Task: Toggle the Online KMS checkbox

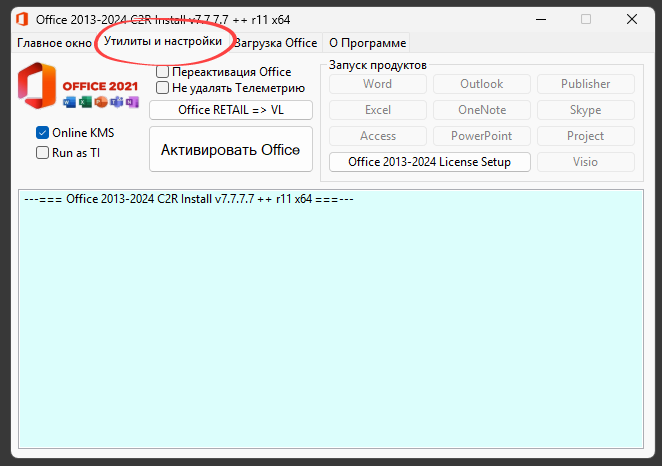Action: click(x=43, y=133)
